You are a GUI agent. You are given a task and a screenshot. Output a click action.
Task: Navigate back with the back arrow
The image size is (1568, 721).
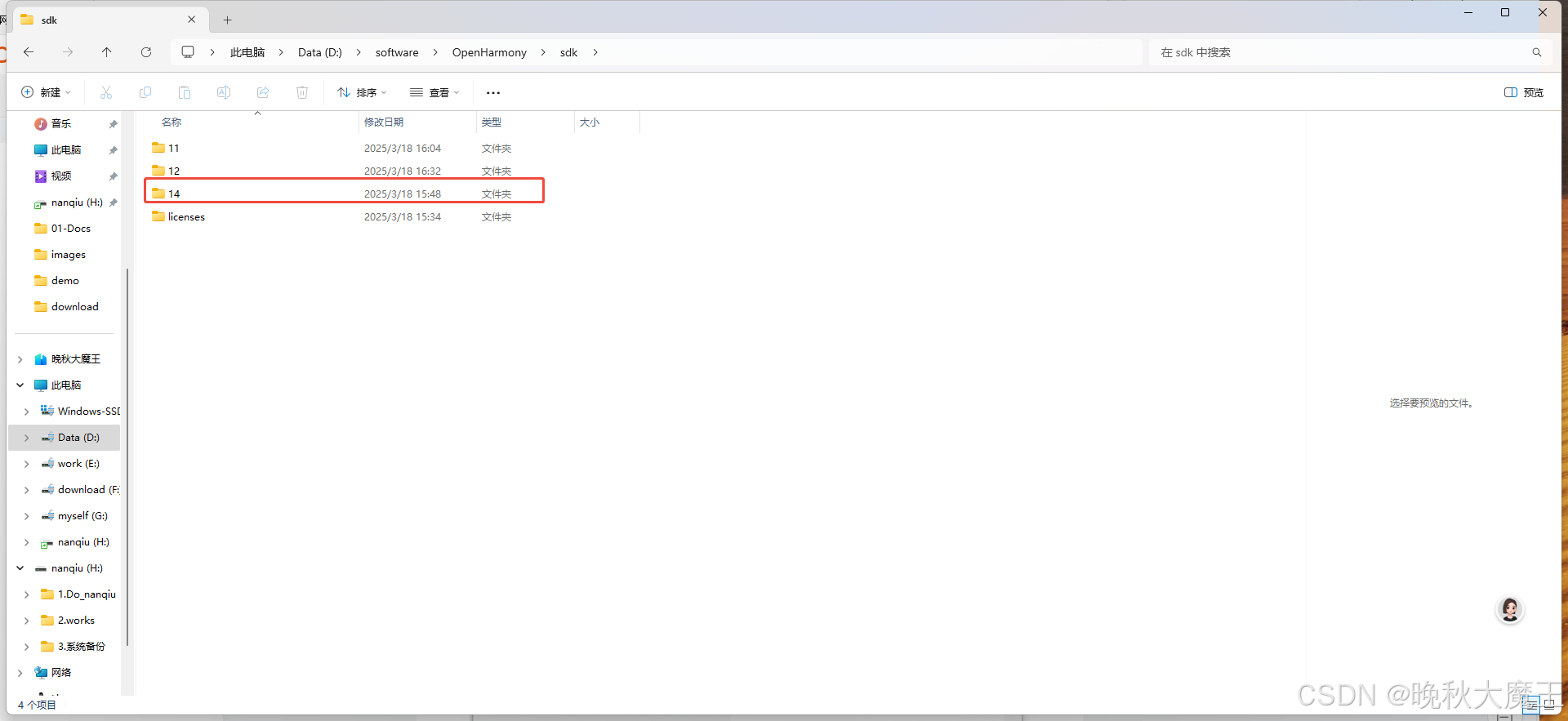29,52
